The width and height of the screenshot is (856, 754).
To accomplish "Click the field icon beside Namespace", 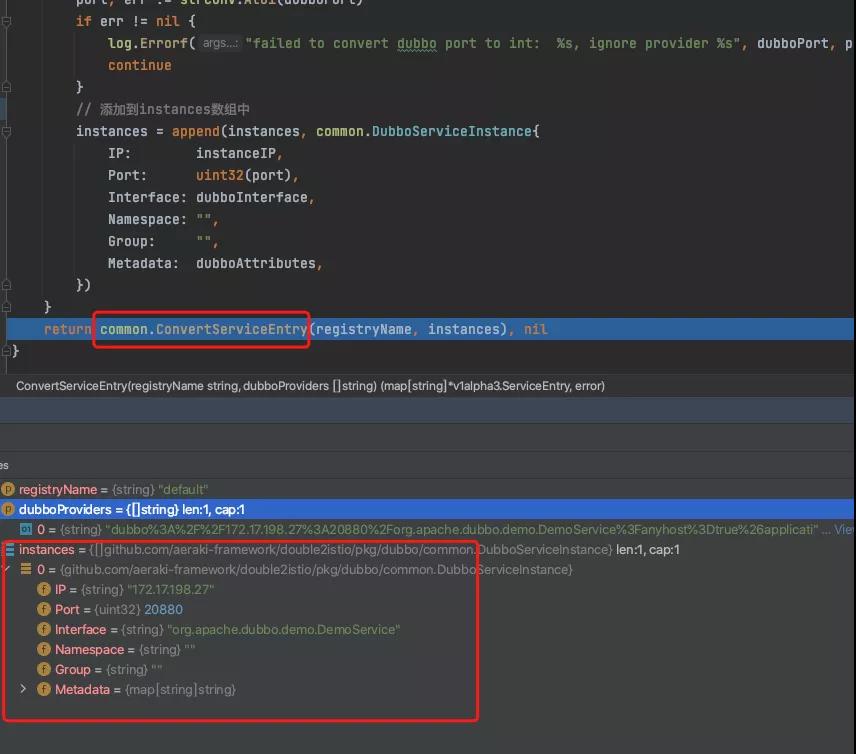I will [x=44, y=650].
